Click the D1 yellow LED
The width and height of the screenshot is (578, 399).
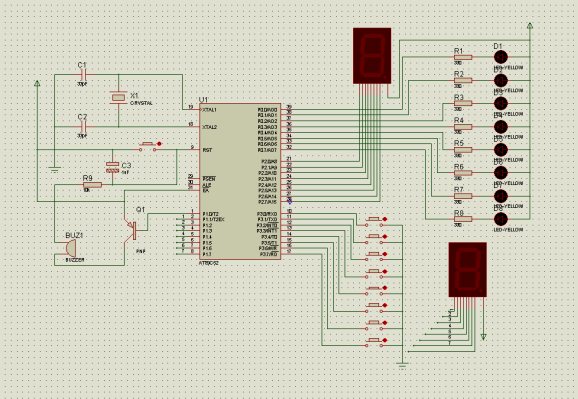click(501, 57)
